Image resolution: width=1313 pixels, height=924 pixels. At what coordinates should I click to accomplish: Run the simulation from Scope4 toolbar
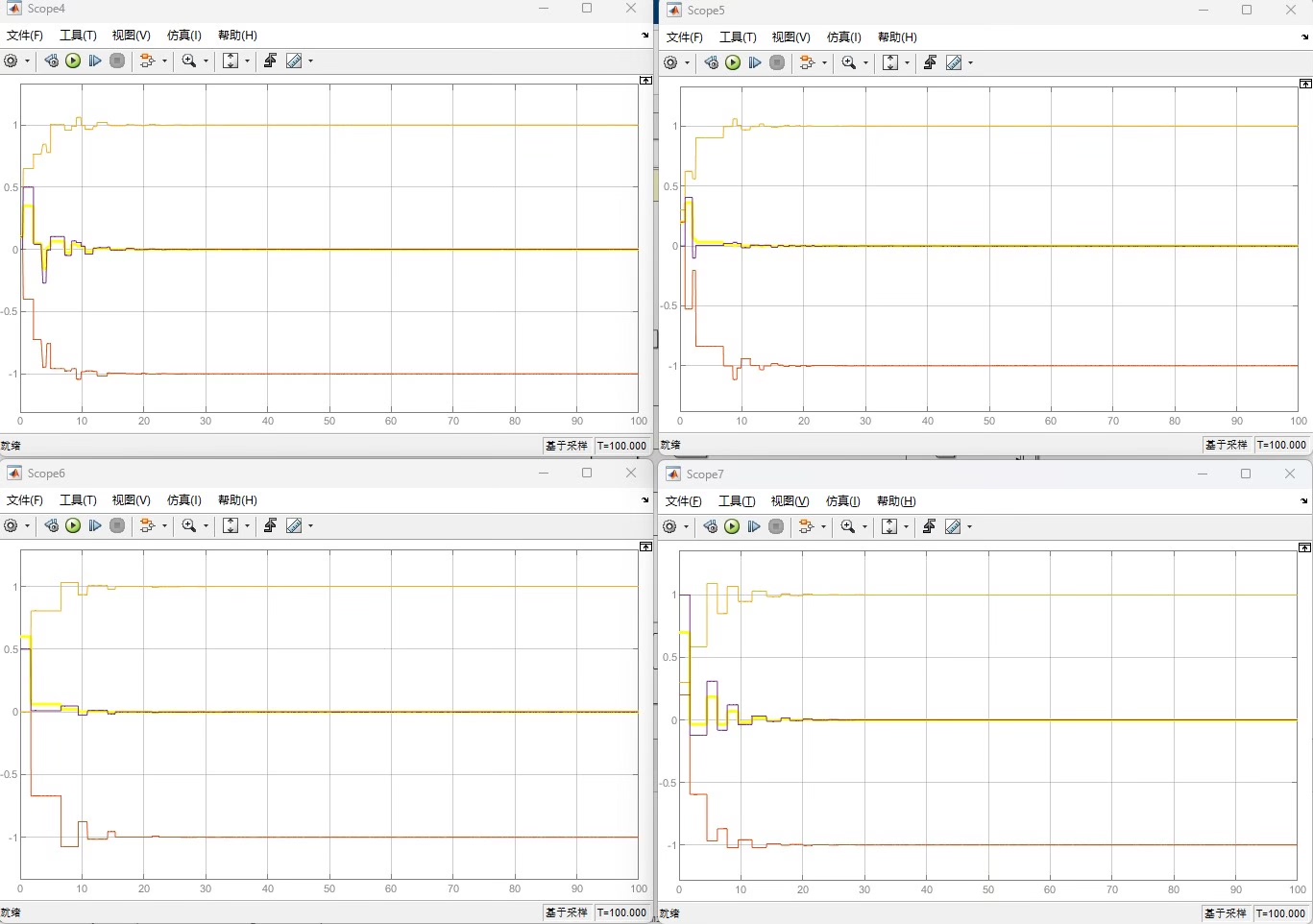73,61
